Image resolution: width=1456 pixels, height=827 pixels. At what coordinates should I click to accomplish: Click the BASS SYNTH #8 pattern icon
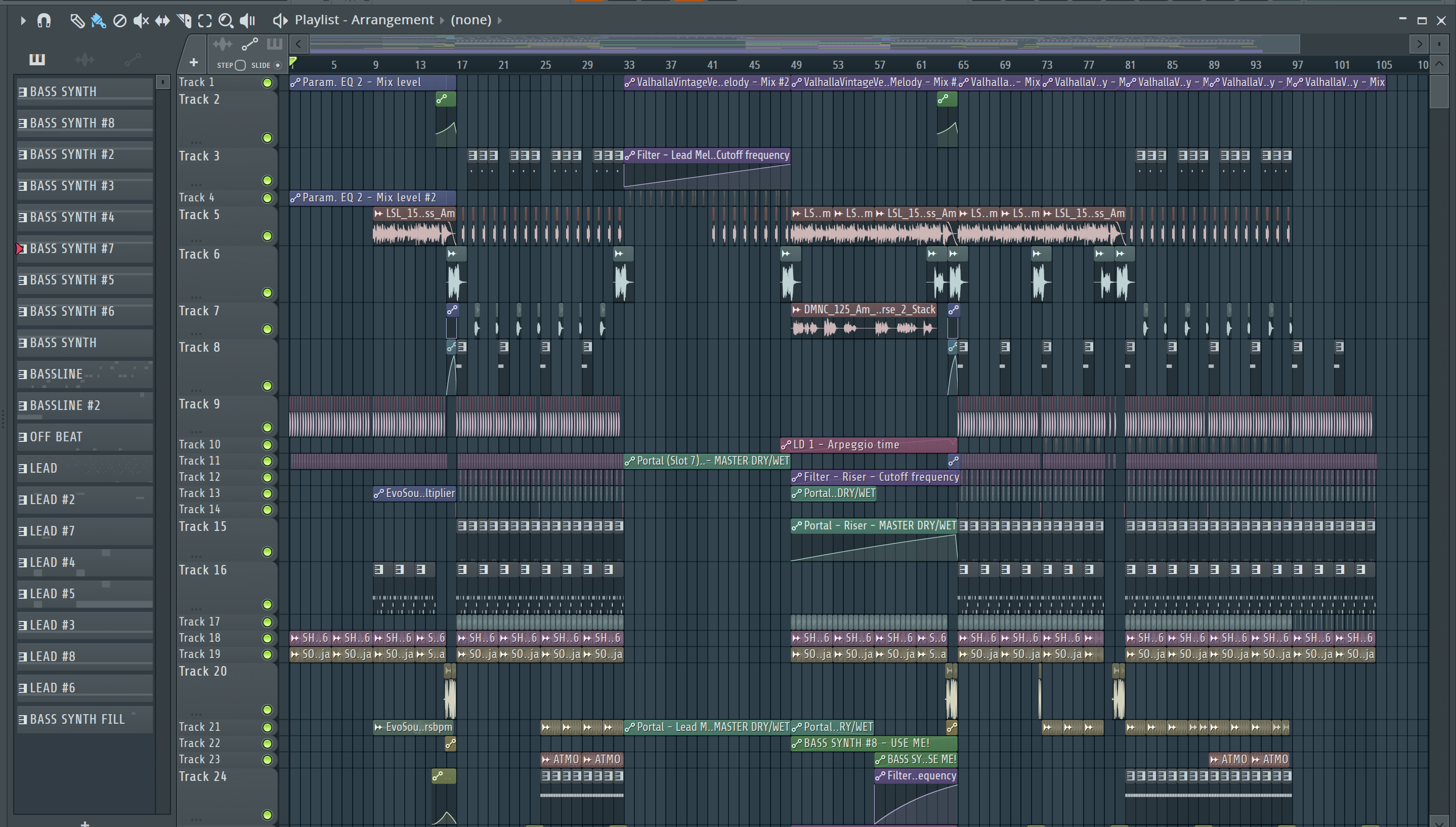pyautogui.click(x=23, y=123)
